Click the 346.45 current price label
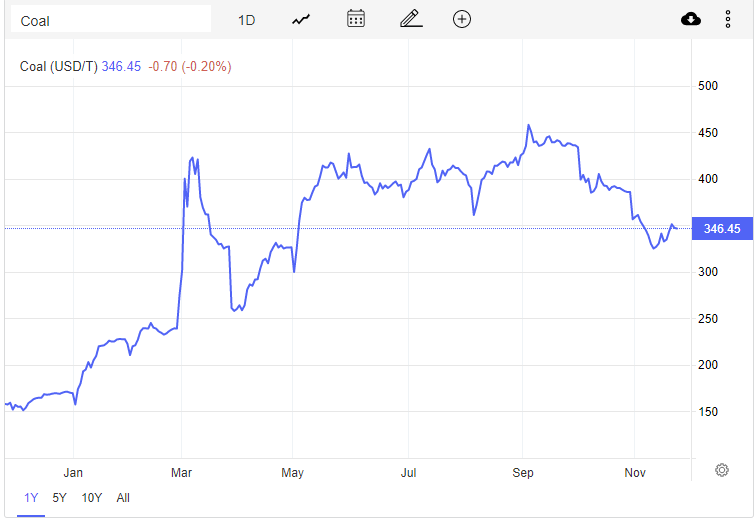The height and width of the screenshot is (518, 755). coord(722,229)
